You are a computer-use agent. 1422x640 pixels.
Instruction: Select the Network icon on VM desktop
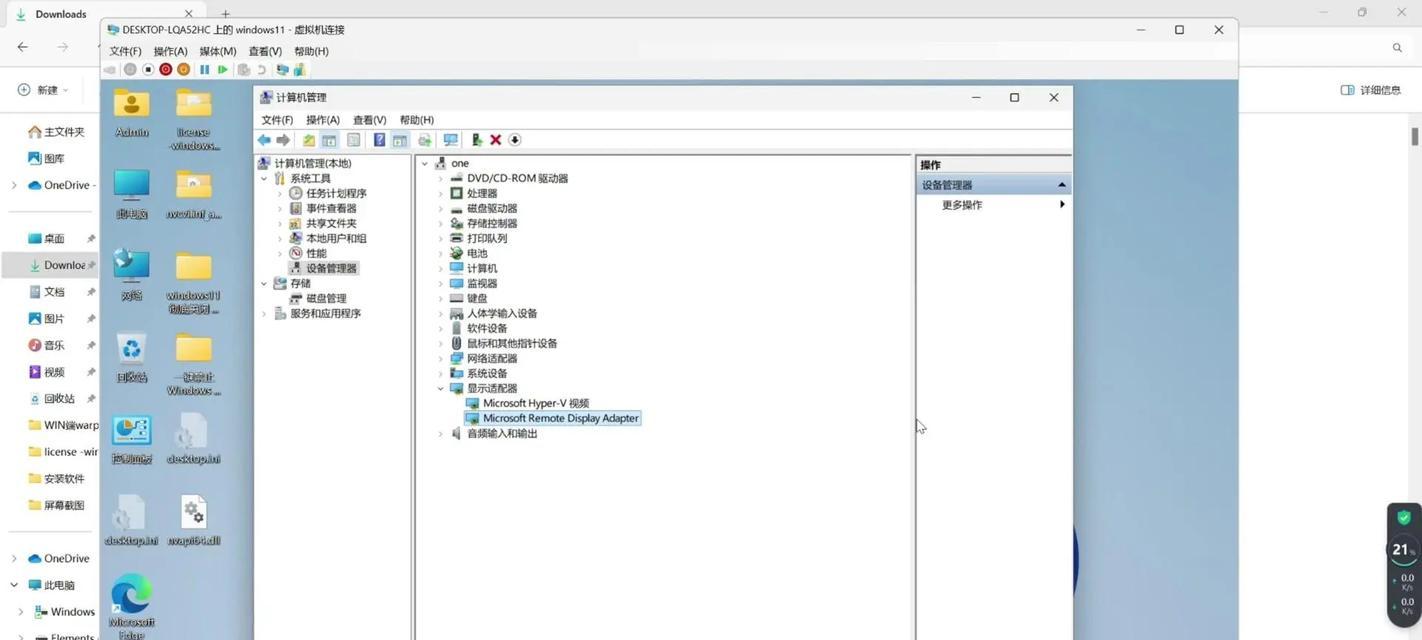(132, 275)
